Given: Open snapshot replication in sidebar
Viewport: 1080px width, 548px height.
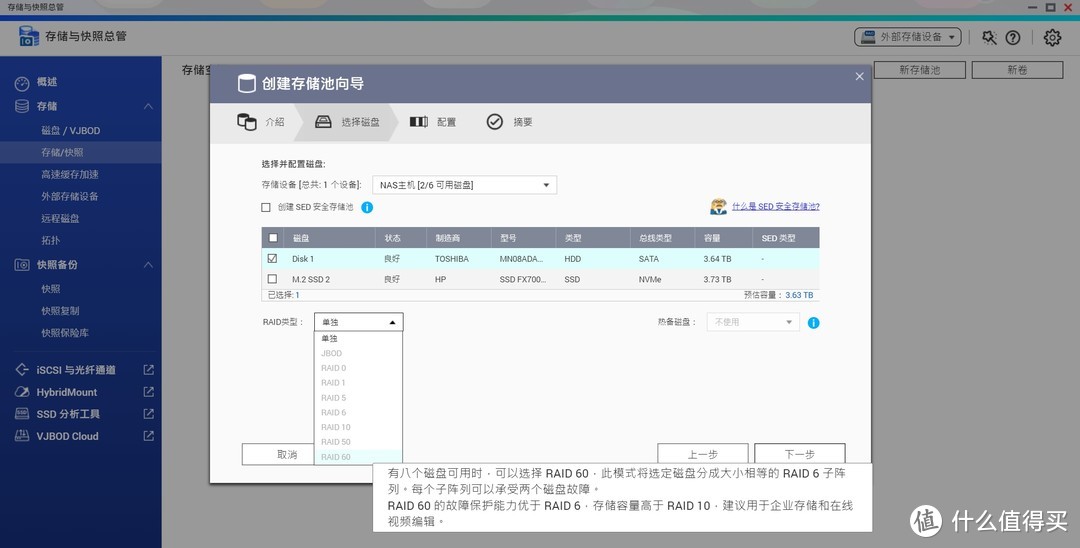Looking at the screenshot, I should pyautogui.click(x=61, y=311).
